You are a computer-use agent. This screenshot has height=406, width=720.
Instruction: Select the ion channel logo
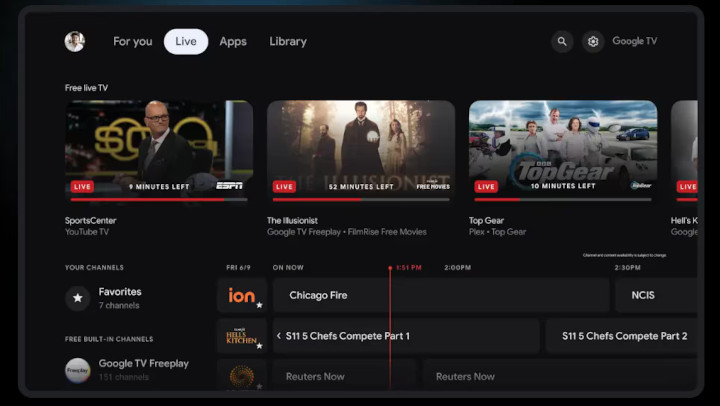[242, 295]
